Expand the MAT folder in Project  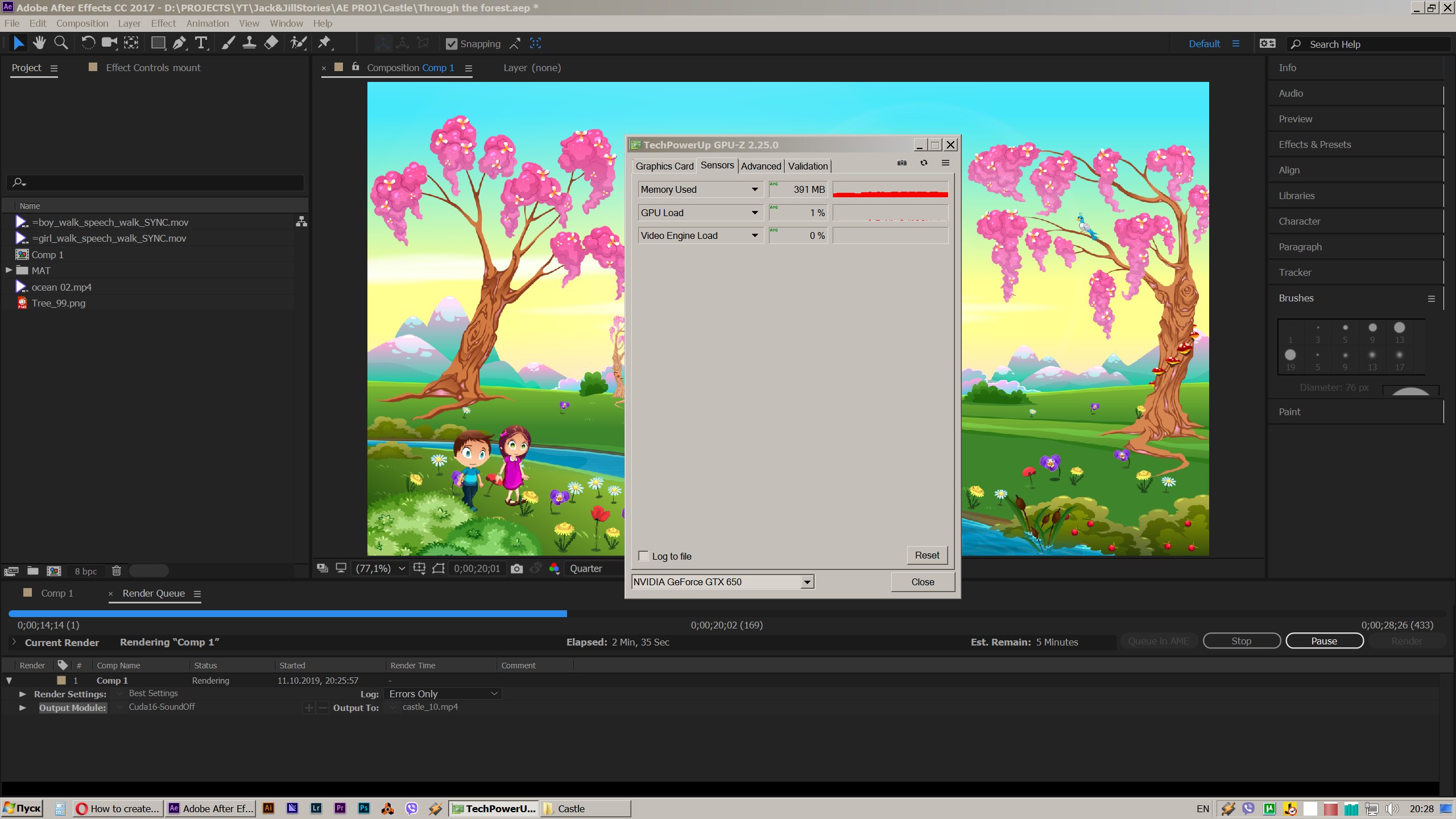point(9,270)
